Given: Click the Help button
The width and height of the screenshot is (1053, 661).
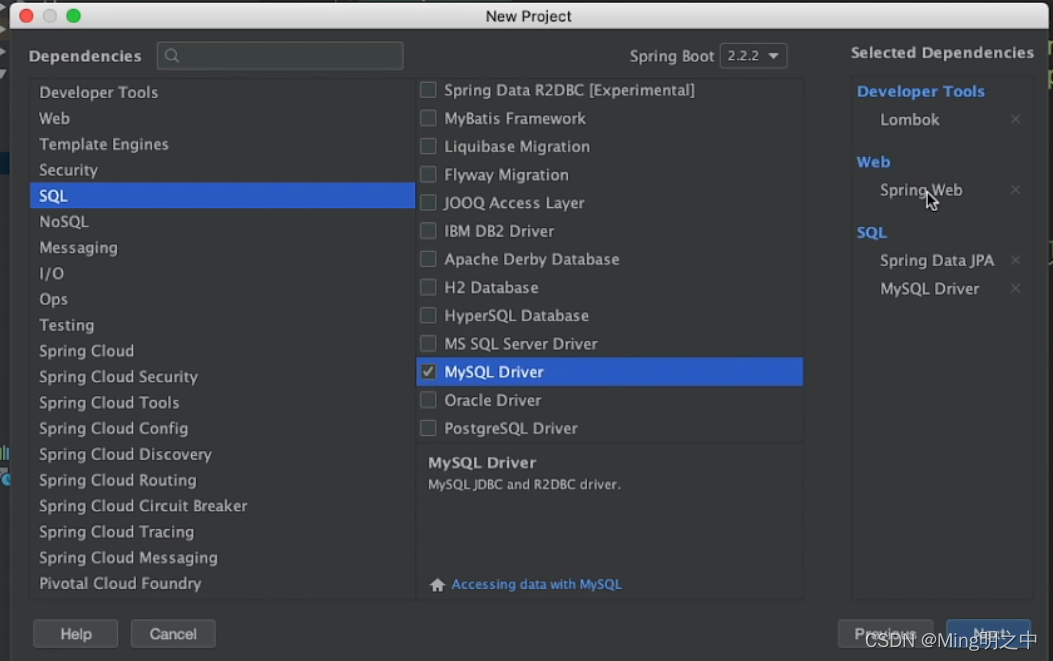Looking at the screenshot, I should (75, 633).
